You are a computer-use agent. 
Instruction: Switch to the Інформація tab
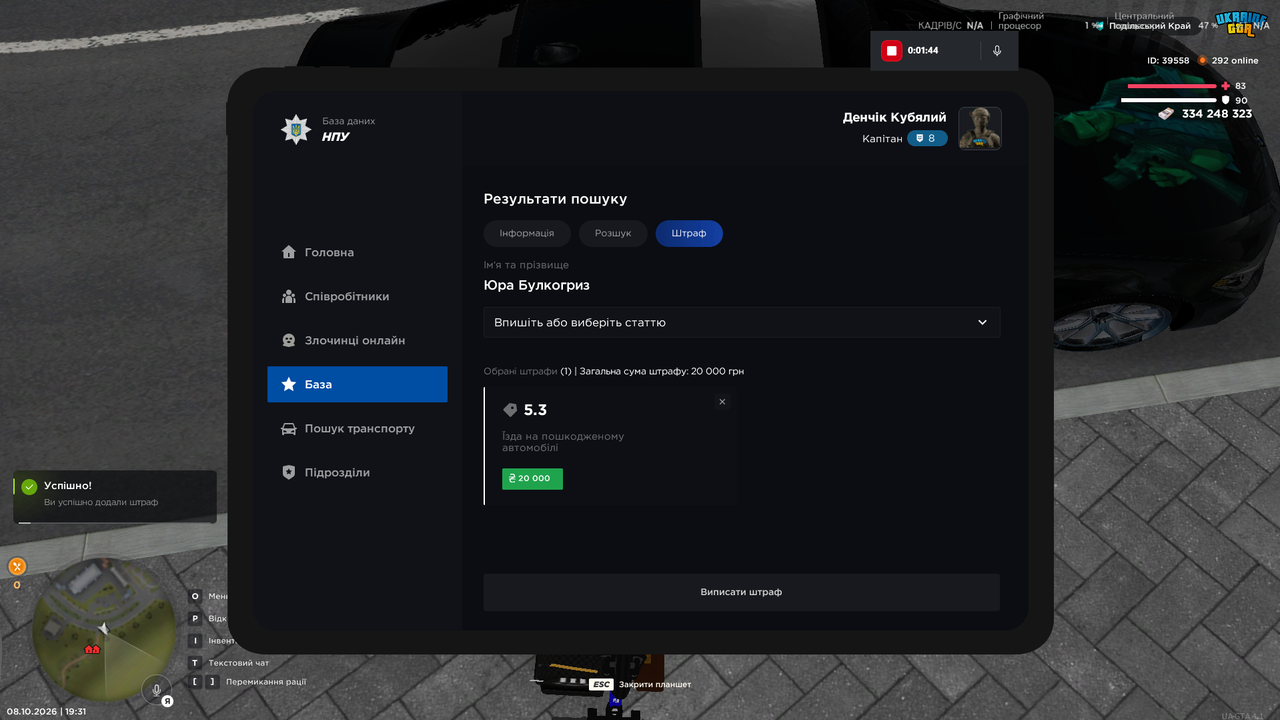pos(527,233)
